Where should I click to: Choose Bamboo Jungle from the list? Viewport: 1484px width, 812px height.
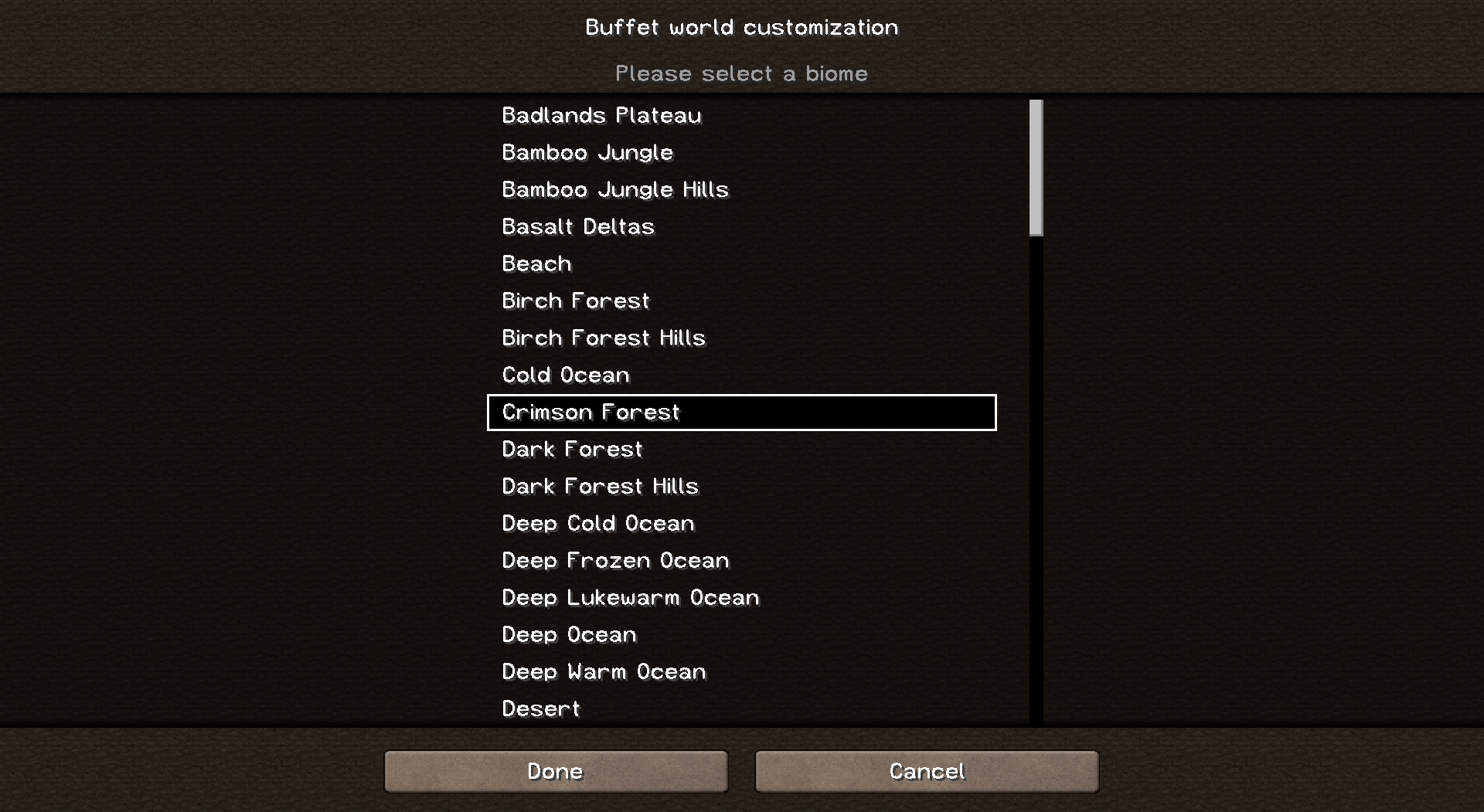[x=587, y=153]
